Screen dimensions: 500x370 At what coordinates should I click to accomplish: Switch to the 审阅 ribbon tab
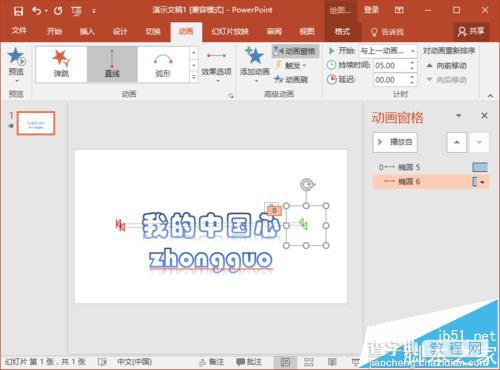pyautogui.click(x=274, y=32)
